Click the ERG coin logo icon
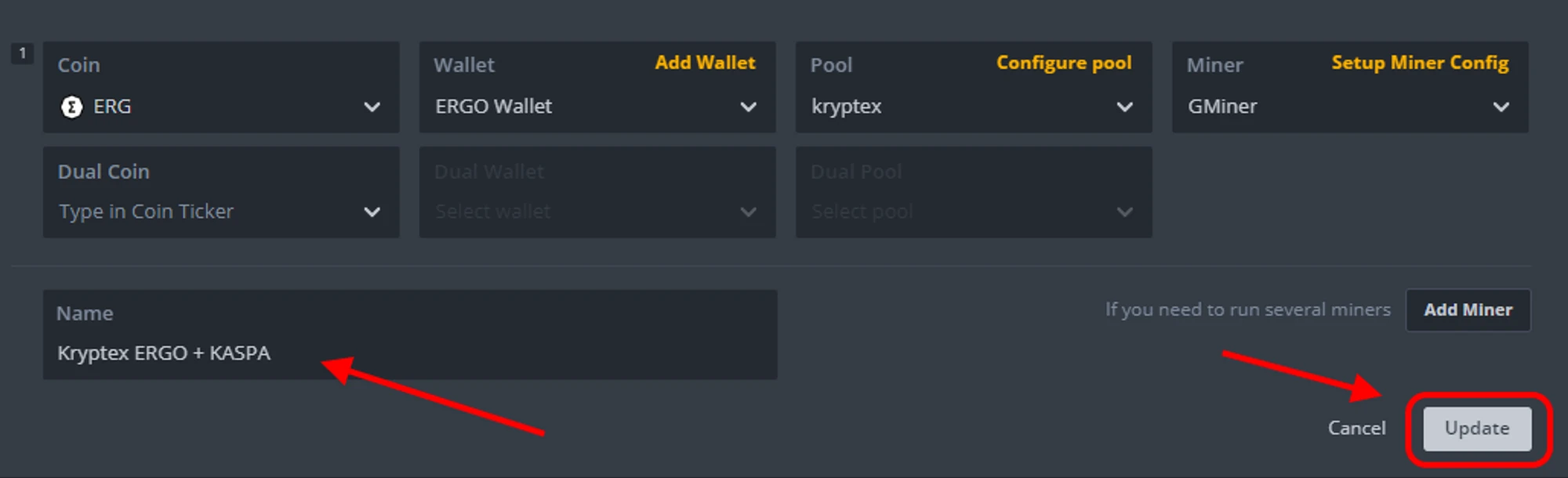 pos(71,107)
